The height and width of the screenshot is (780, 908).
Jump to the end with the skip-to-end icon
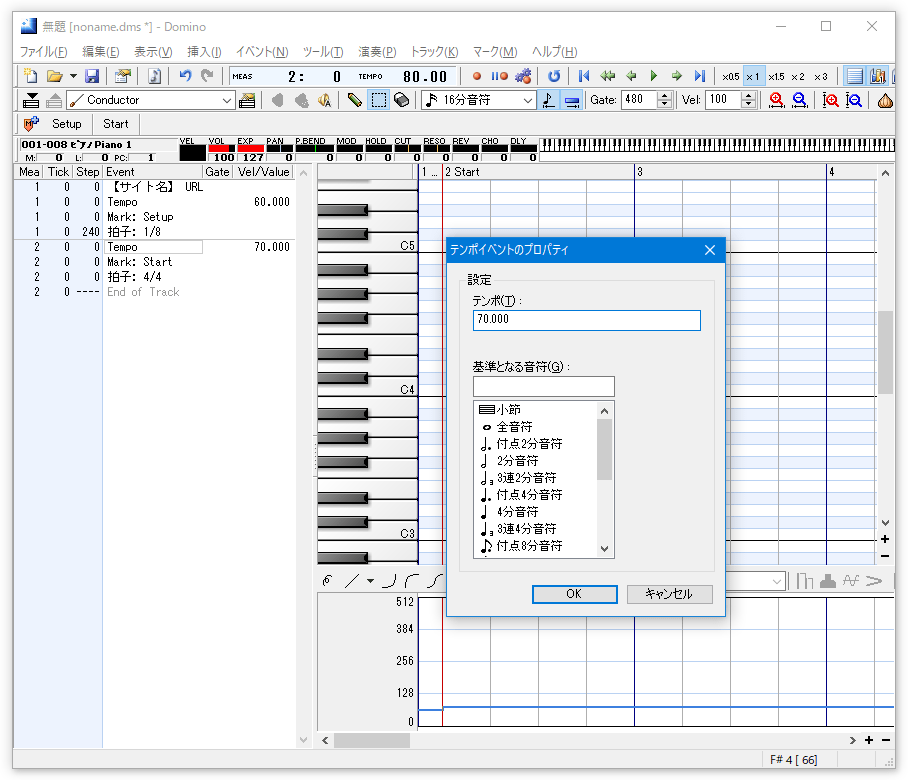pos(700,76)
